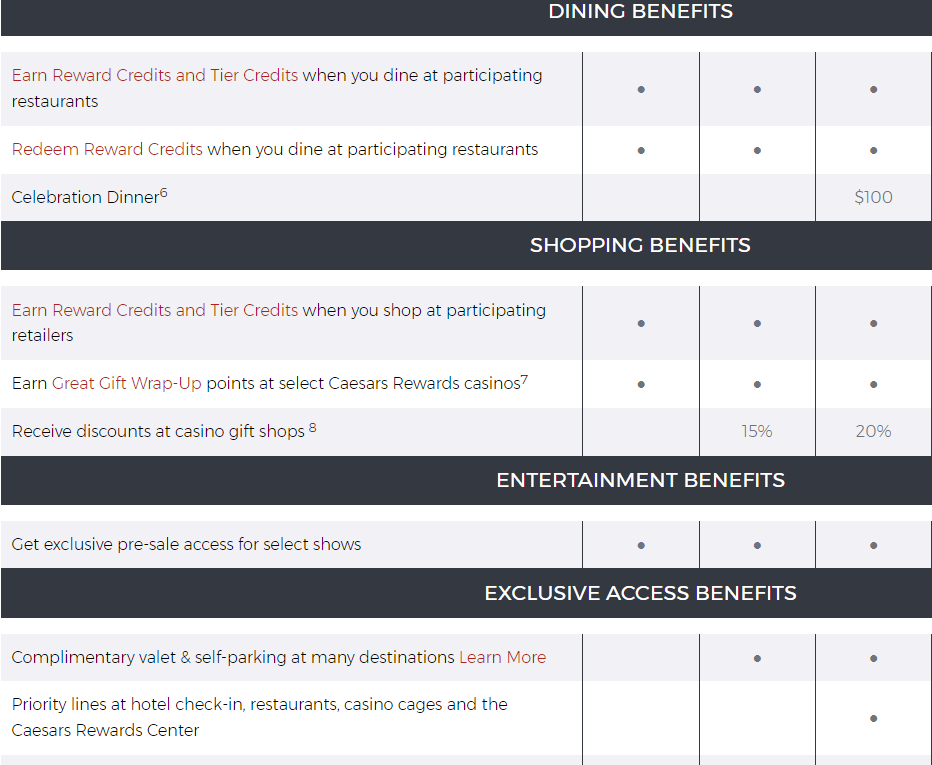Click the DINING BENEFITS section header
This screenshot has height=765, width=932.
[x=640, y=12]
